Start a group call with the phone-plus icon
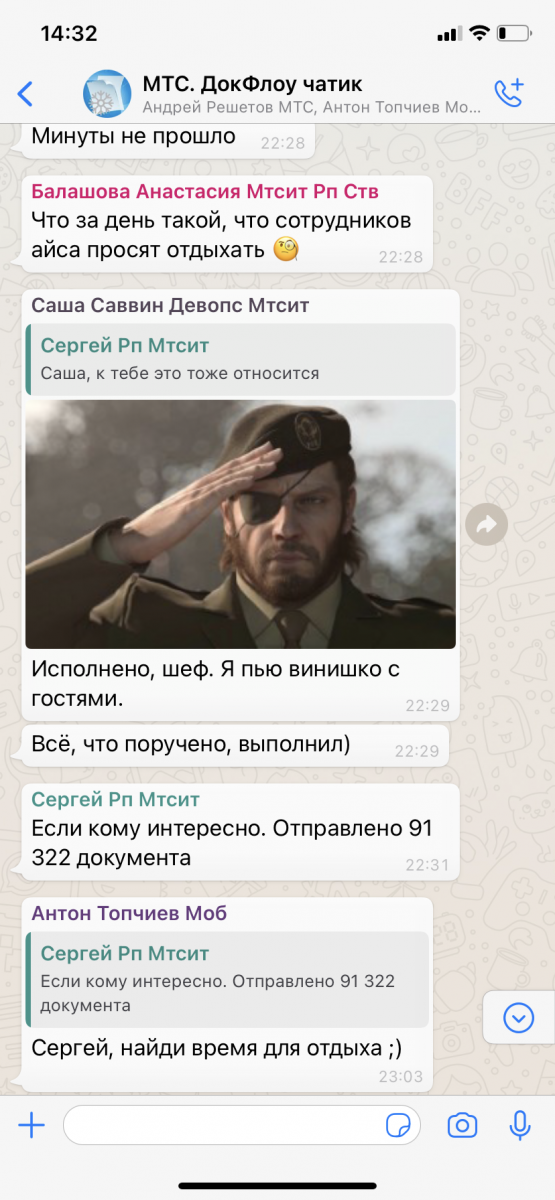The width and height of the screenshot is (555, 1200). coord(509,93)
